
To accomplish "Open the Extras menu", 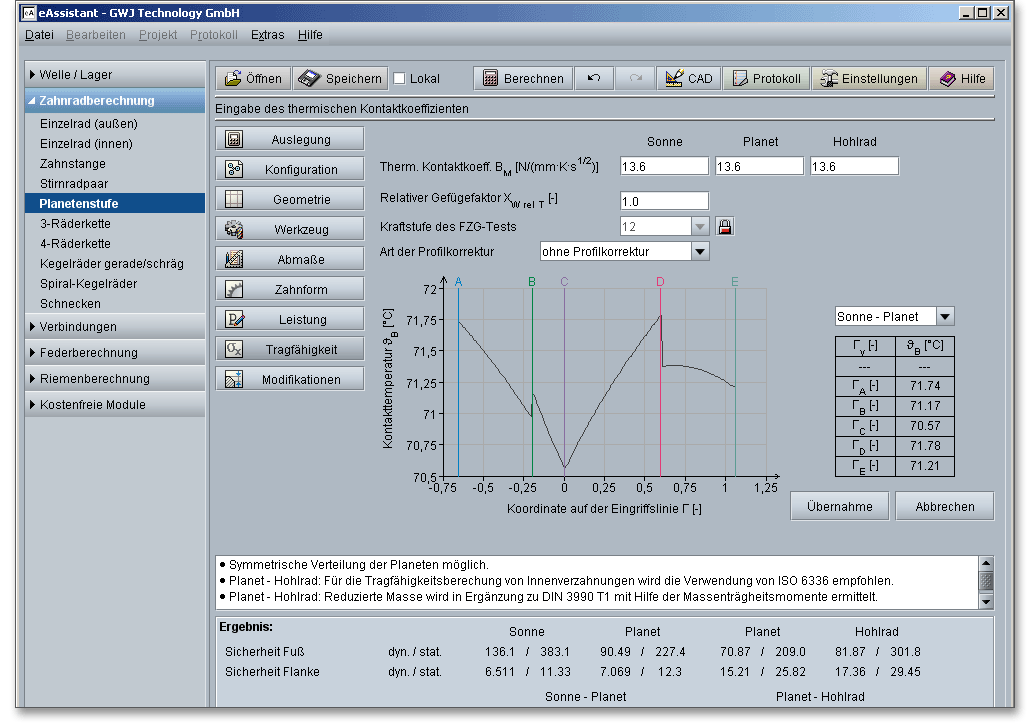I will (x=267, y=35).
